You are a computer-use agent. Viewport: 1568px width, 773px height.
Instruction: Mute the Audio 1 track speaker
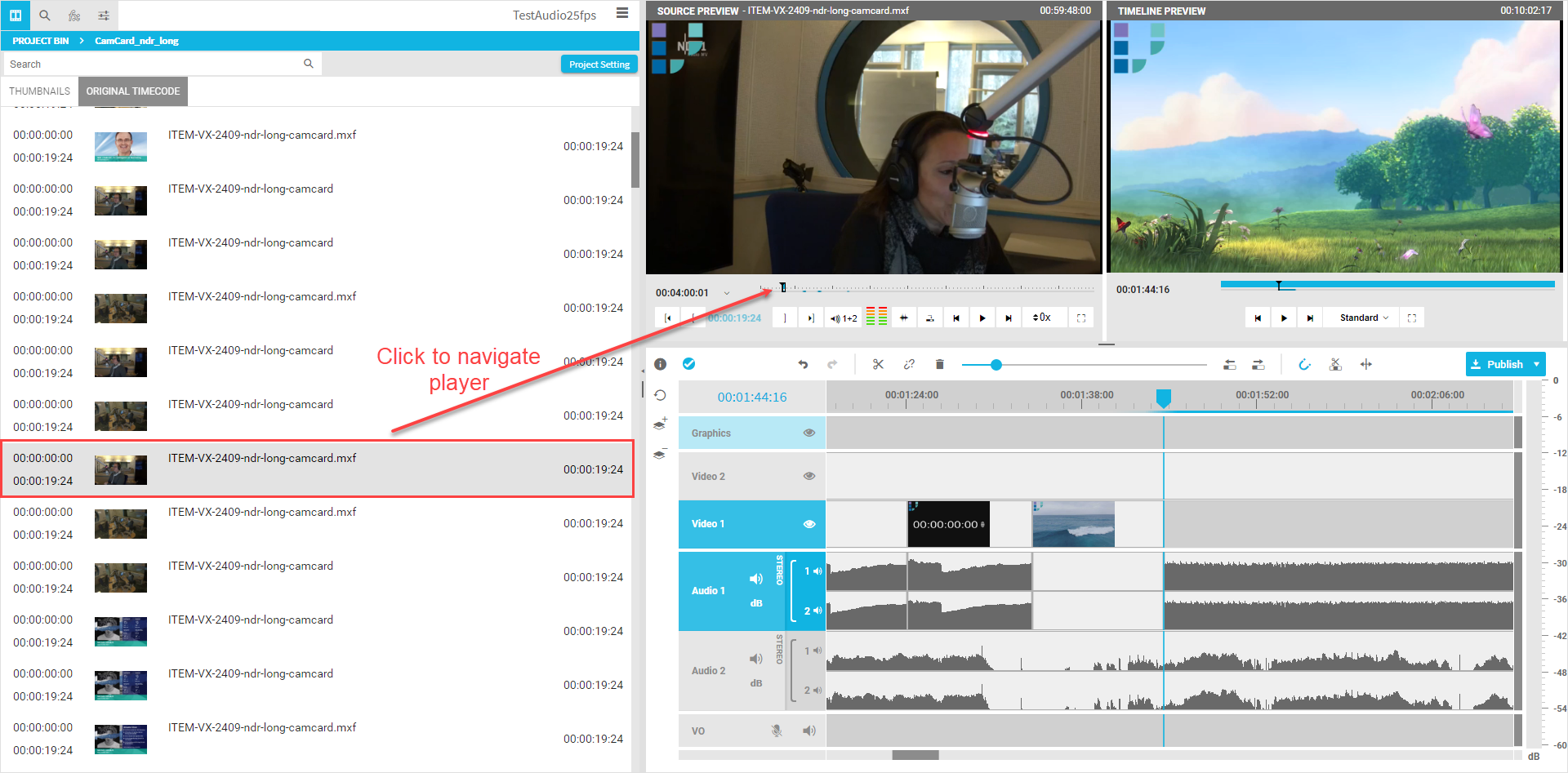[756, 579]
